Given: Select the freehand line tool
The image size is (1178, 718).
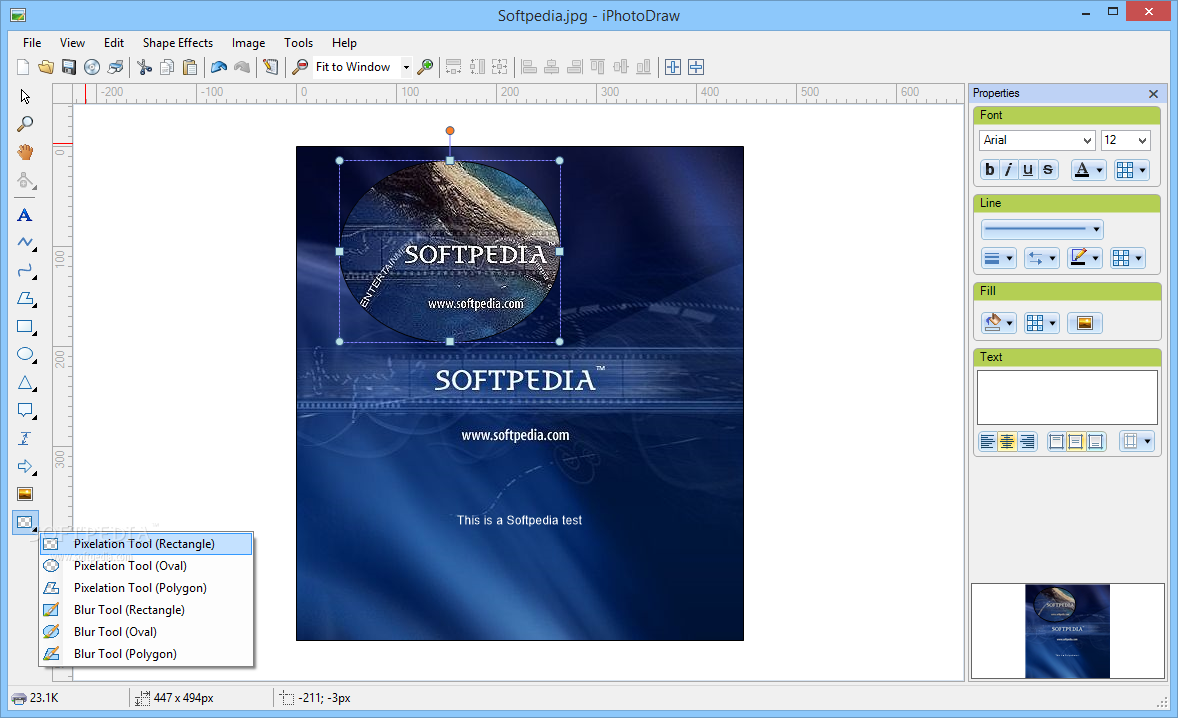Looking at the screenshot, I should click(26, 243).
